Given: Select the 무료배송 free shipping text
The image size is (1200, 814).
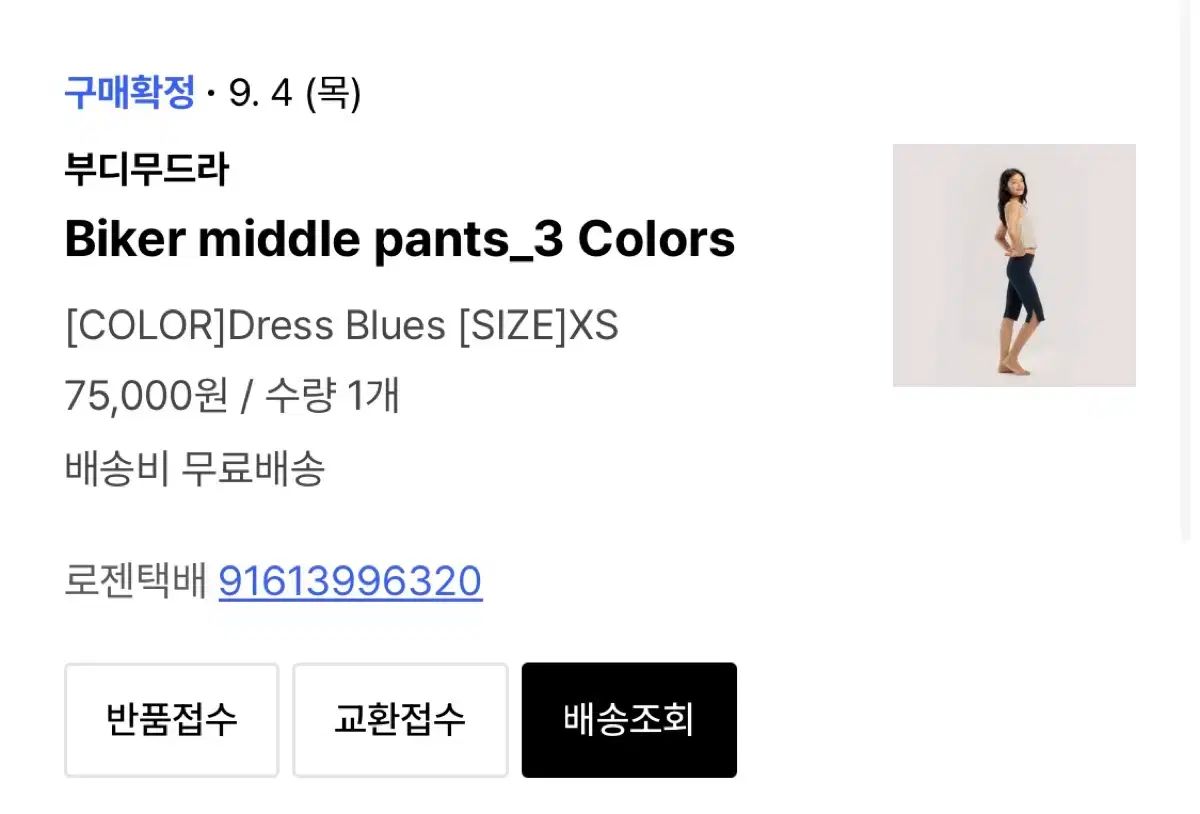Looking at the screenshot, I should coord(253,467).
